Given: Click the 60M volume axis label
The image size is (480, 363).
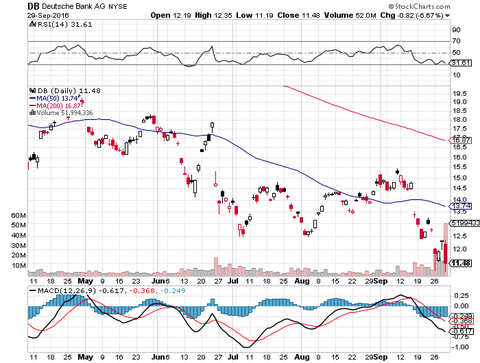Looking at the screenshot, I should point(19,216).
